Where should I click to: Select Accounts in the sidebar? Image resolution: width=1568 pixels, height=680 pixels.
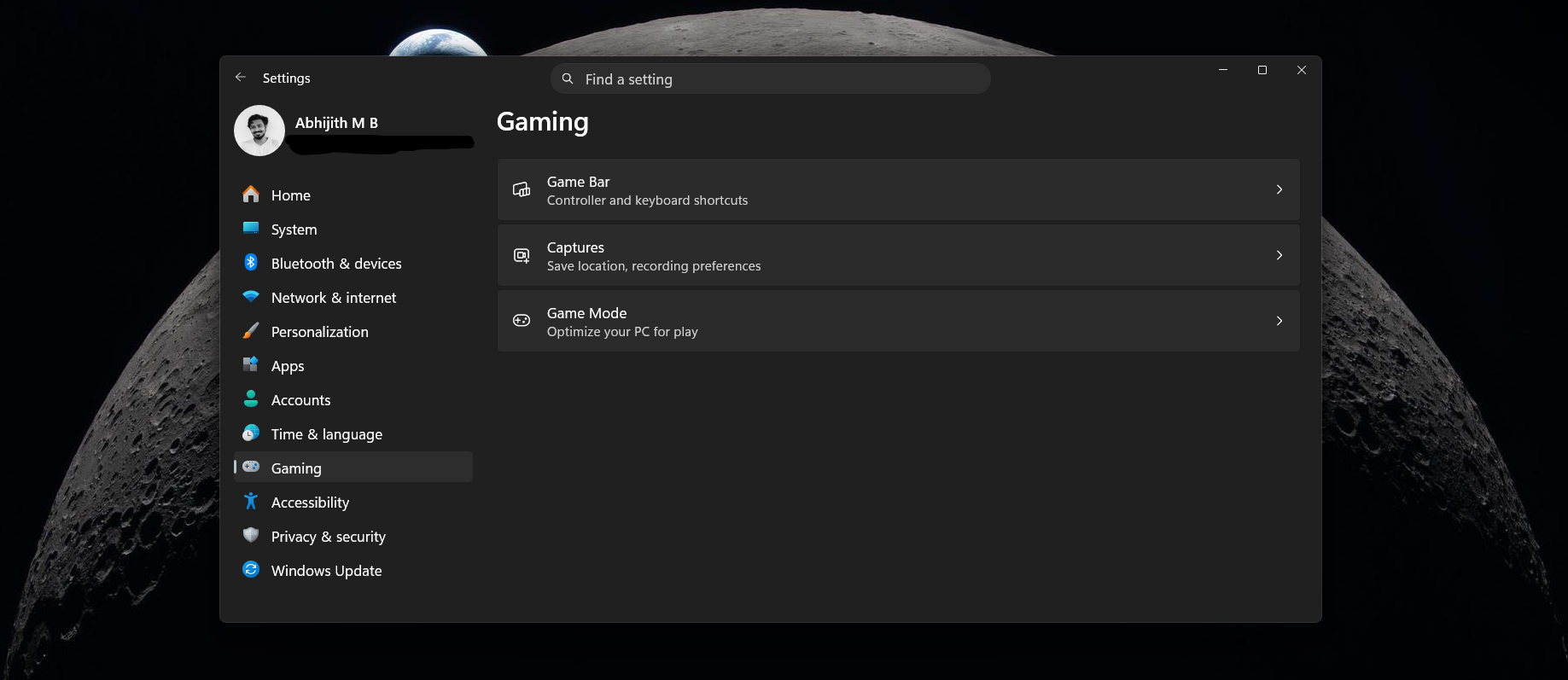click(x=353, y=400)
